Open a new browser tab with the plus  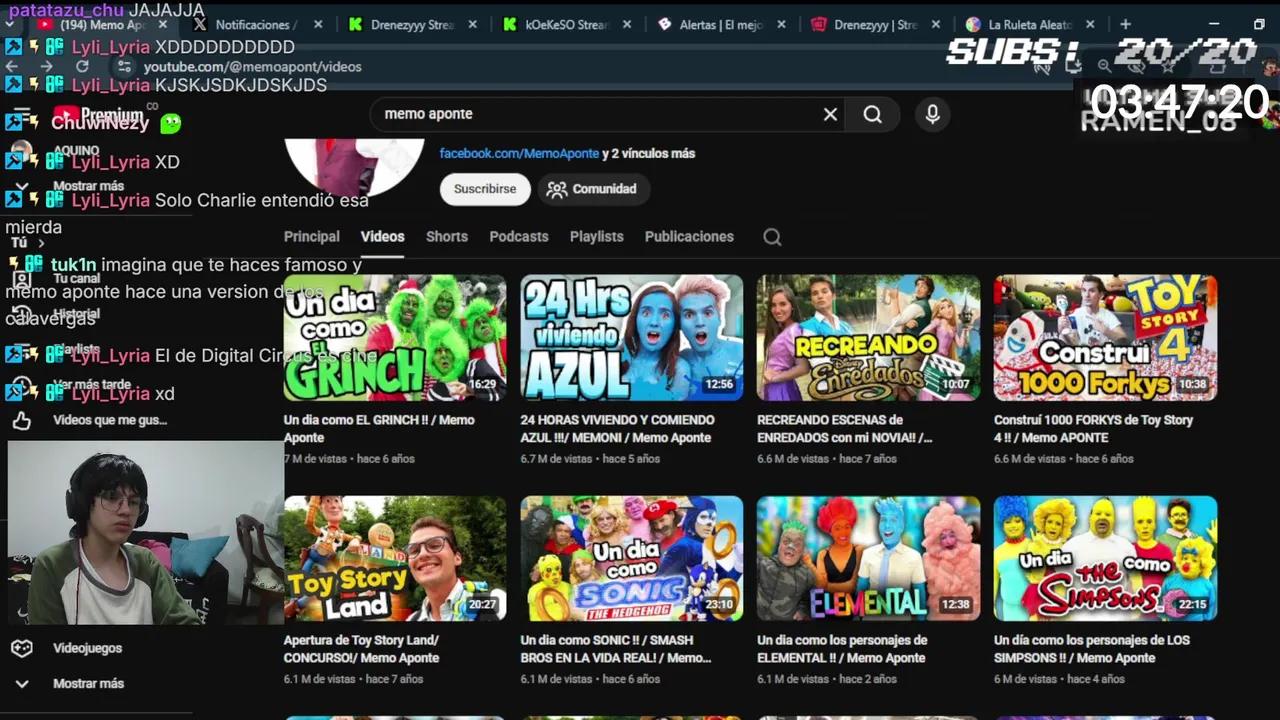coord(1125,24)
